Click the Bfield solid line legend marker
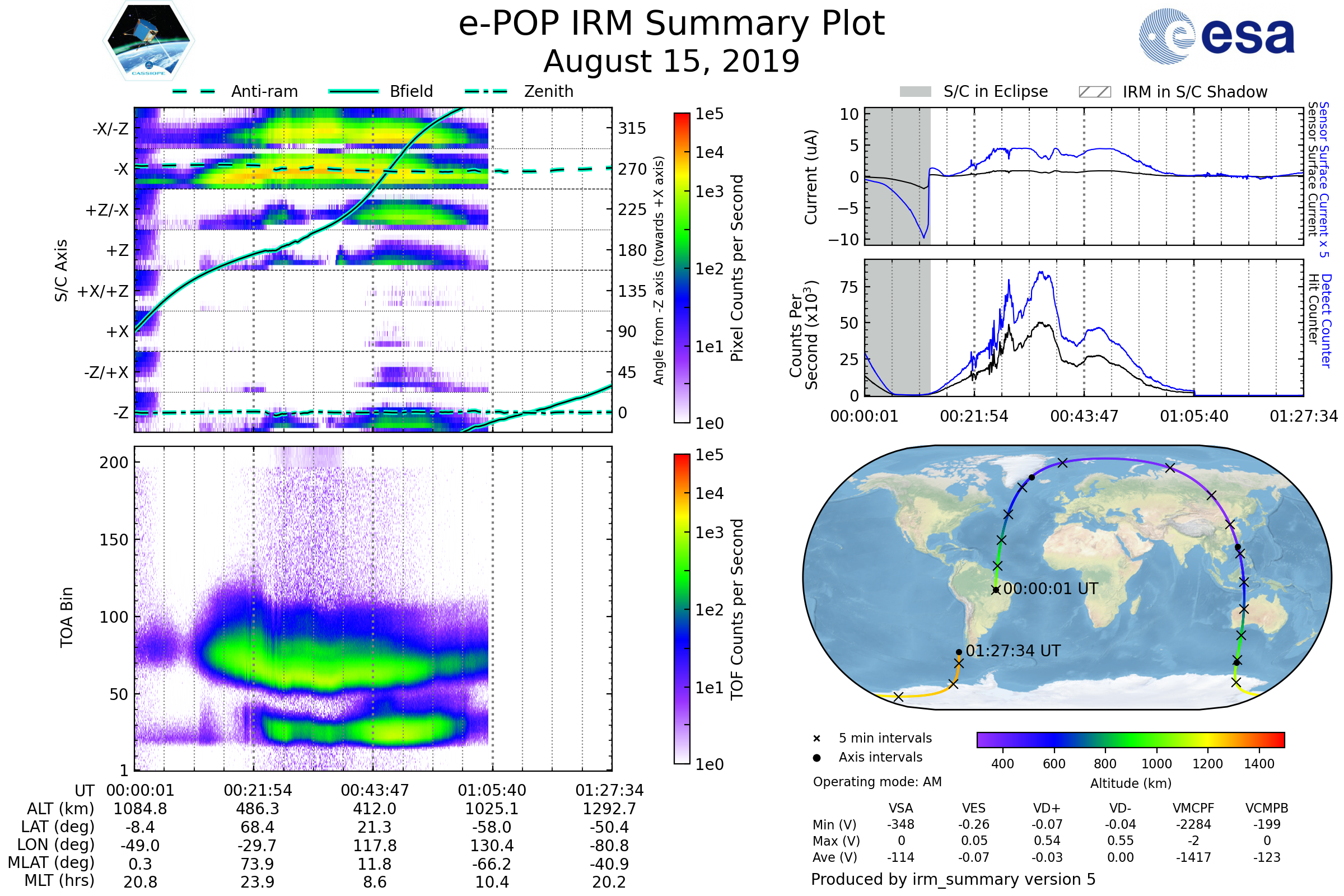This screenshot has height=896, width=1344. point(353,91)
